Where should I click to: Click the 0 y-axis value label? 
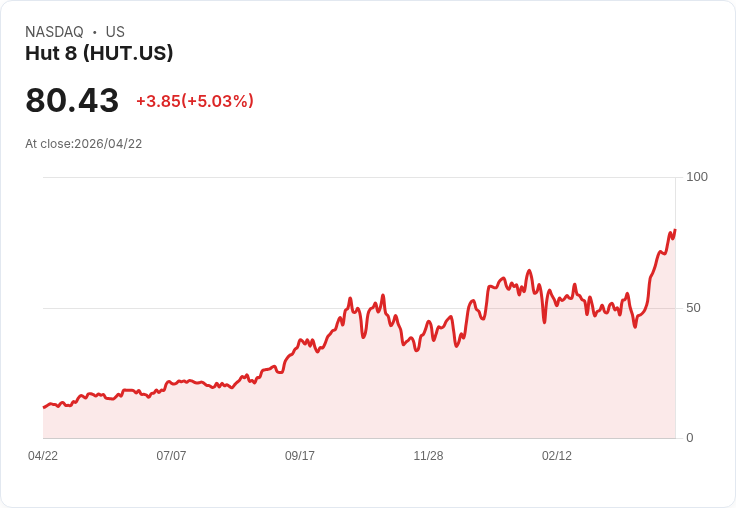[690, 438]
